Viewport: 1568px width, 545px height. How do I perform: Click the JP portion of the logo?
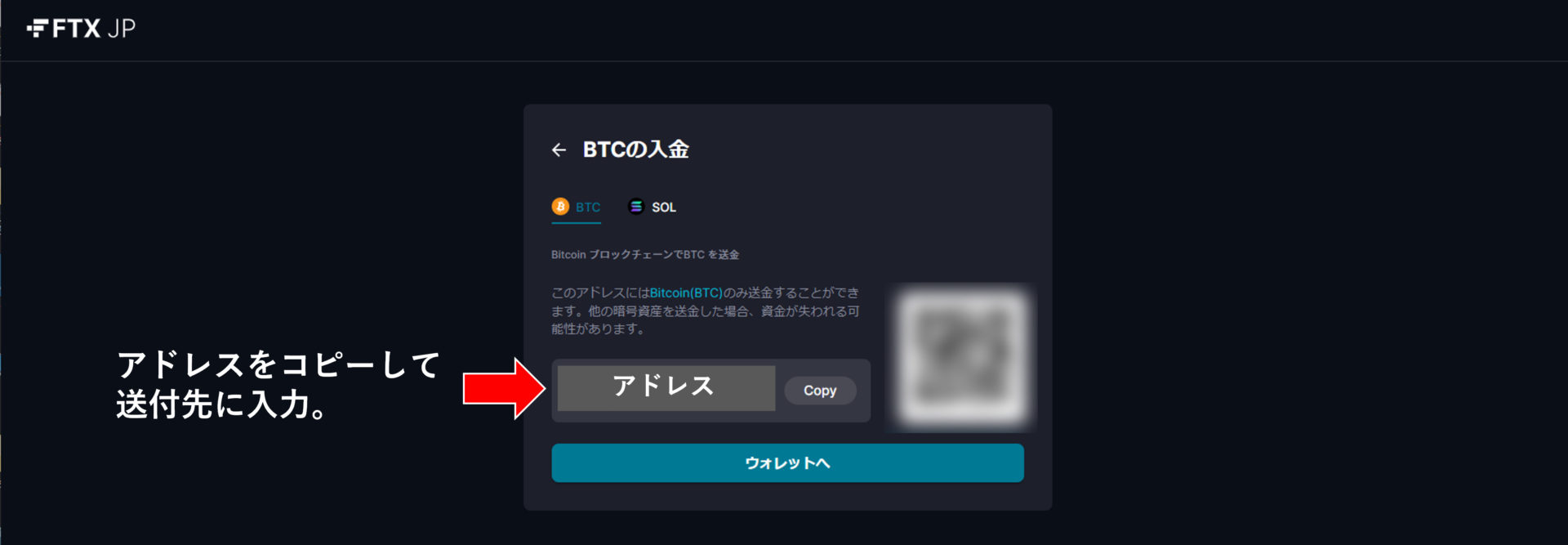pos(121,29)
